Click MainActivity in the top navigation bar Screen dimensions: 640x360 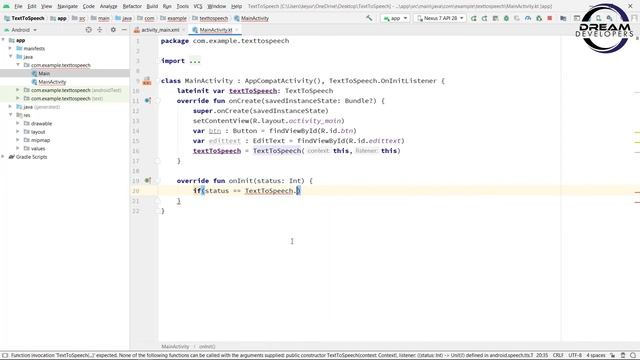click(251, 18)
